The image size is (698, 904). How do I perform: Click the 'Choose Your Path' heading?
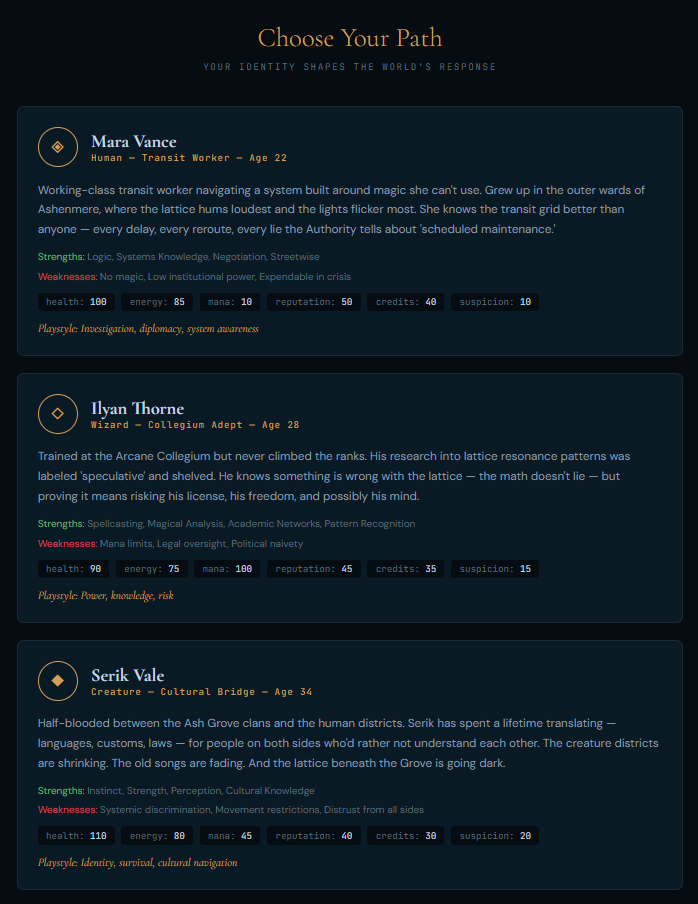click(349, 38)
